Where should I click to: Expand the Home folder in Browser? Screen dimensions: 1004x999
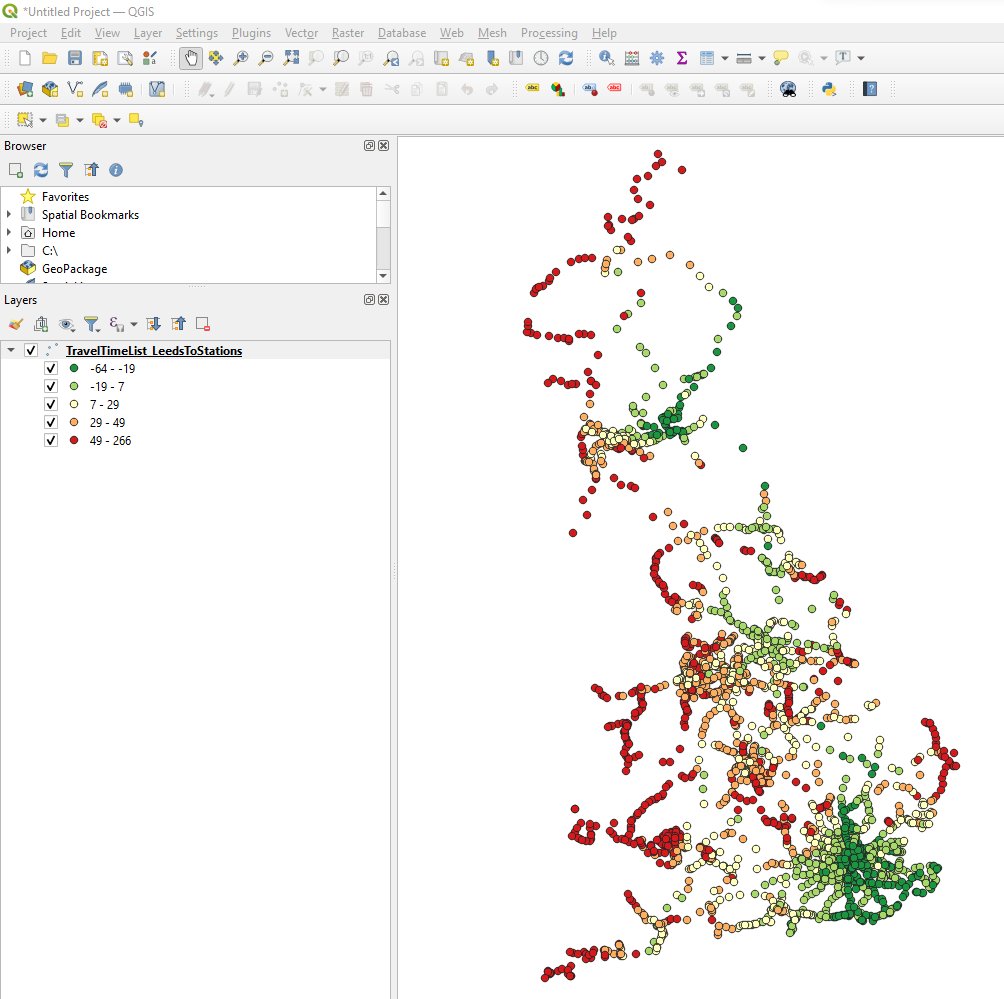click(10, 232)
